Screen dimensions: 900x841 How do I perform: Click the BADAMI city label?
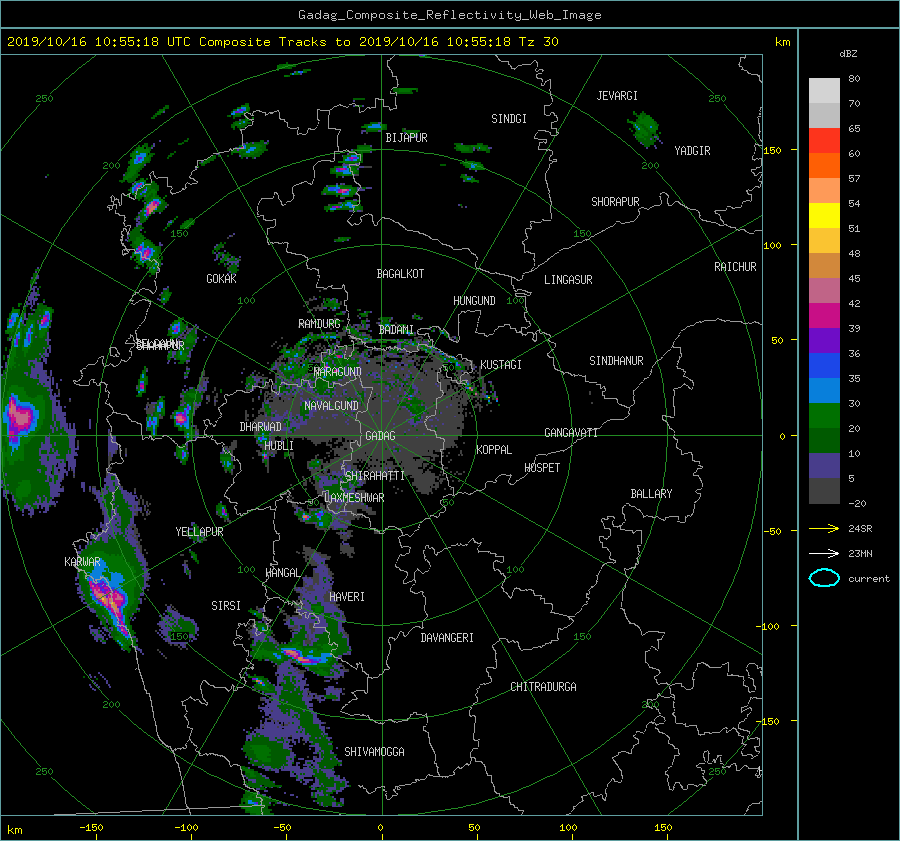click(x=396, y=330)
